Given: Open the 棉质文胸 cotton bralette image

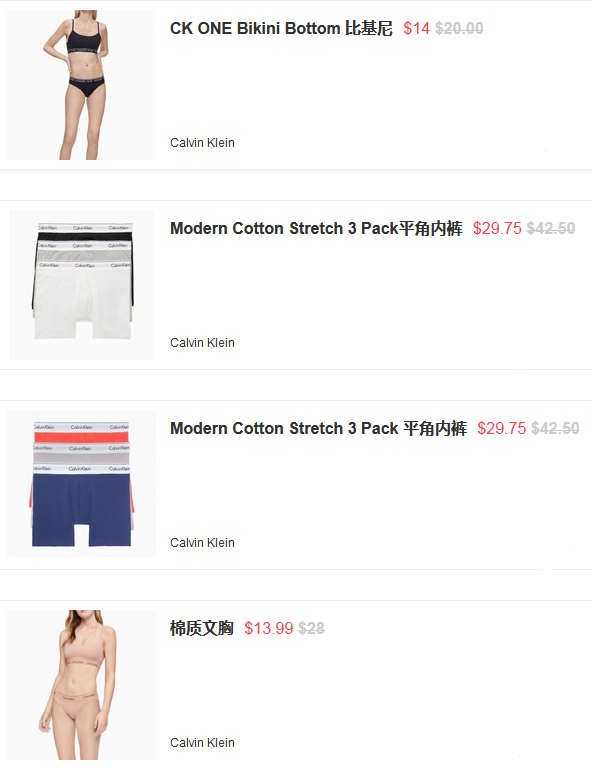Looking at the screenshot, I should [81, 685].
